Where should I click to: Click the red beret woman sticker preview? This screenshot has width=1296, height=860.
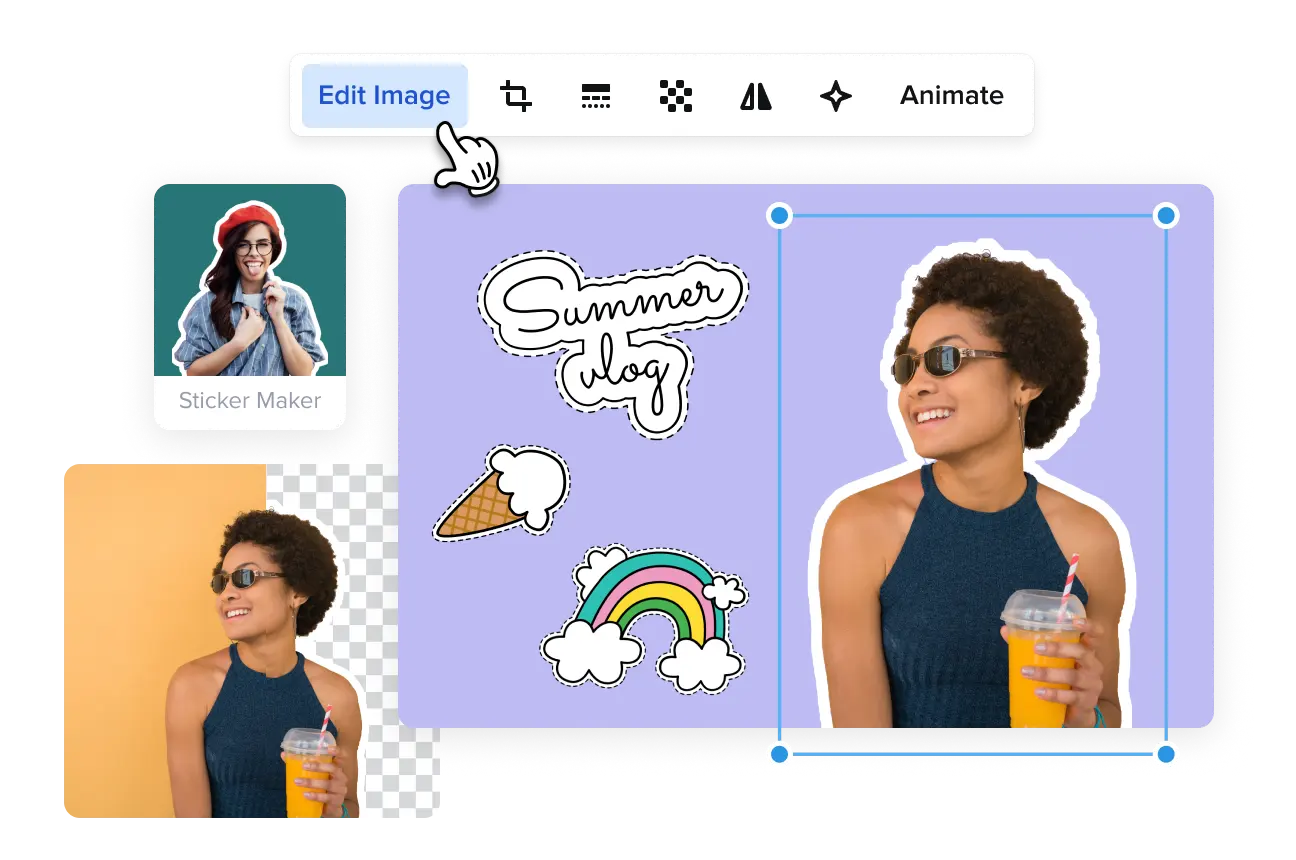click(249, 290)
